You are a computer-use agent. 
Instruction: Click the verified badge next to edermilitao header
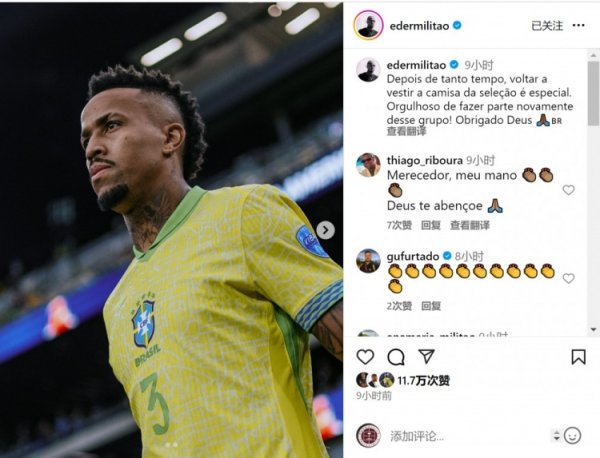coord(457,26)
